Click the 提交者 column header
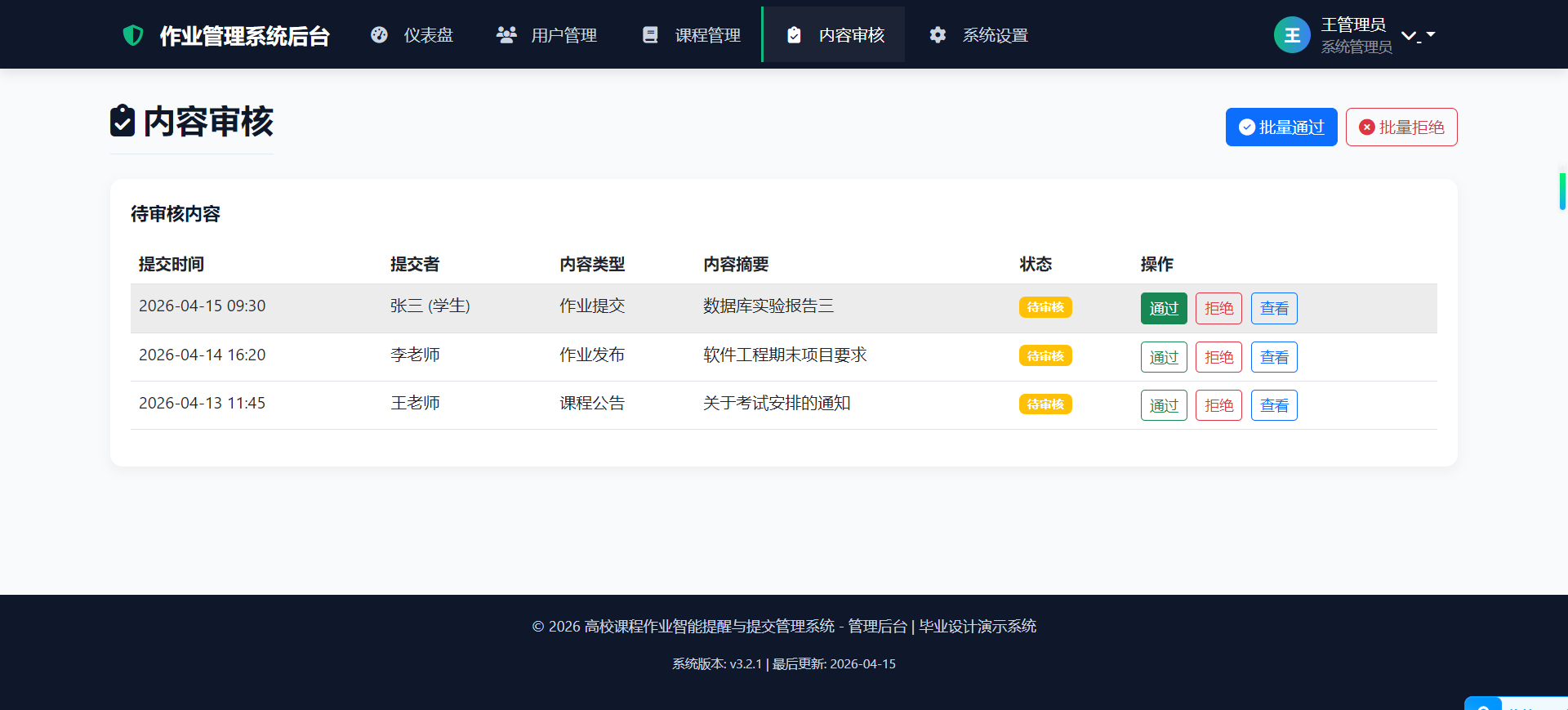 pos(415,264)
